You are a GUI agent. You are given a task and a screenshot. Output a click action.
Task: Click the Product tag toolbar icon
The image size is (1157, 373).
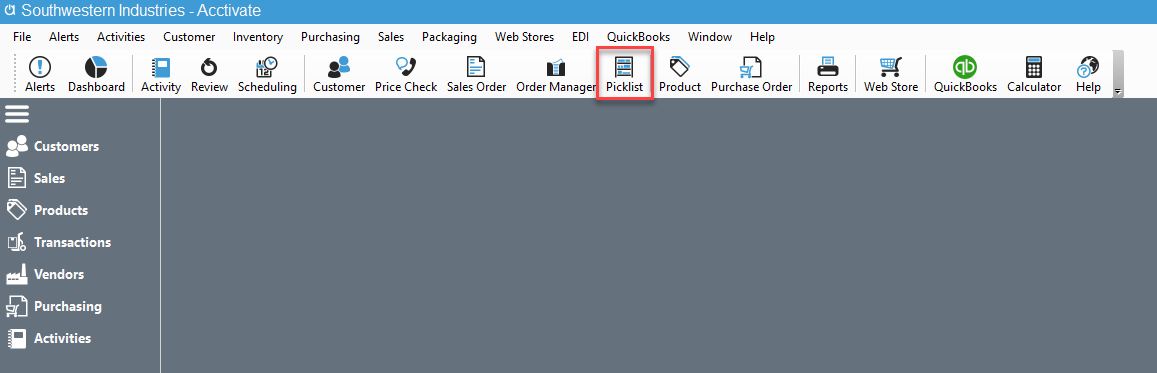(680, 74)
